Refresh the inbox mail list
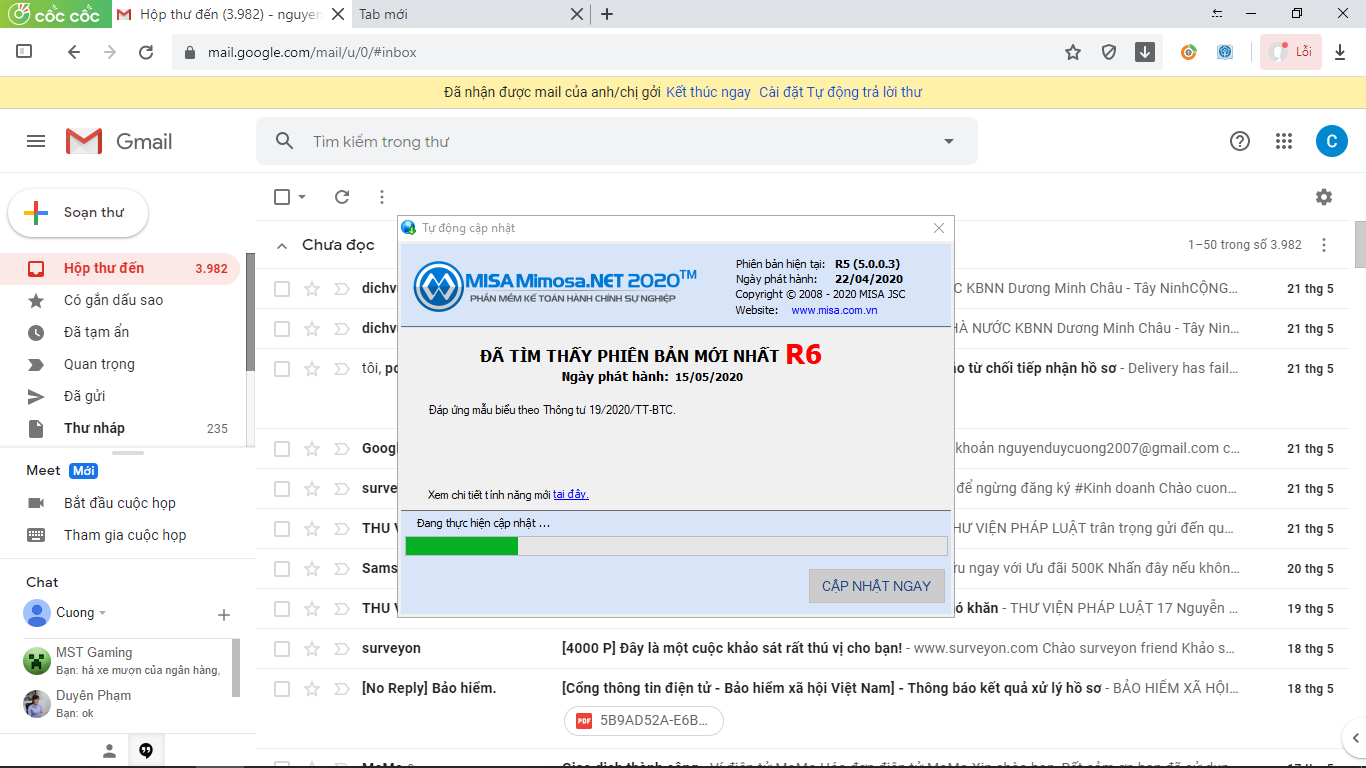This screenshot has height=768, width=1366. click(342, 197)
